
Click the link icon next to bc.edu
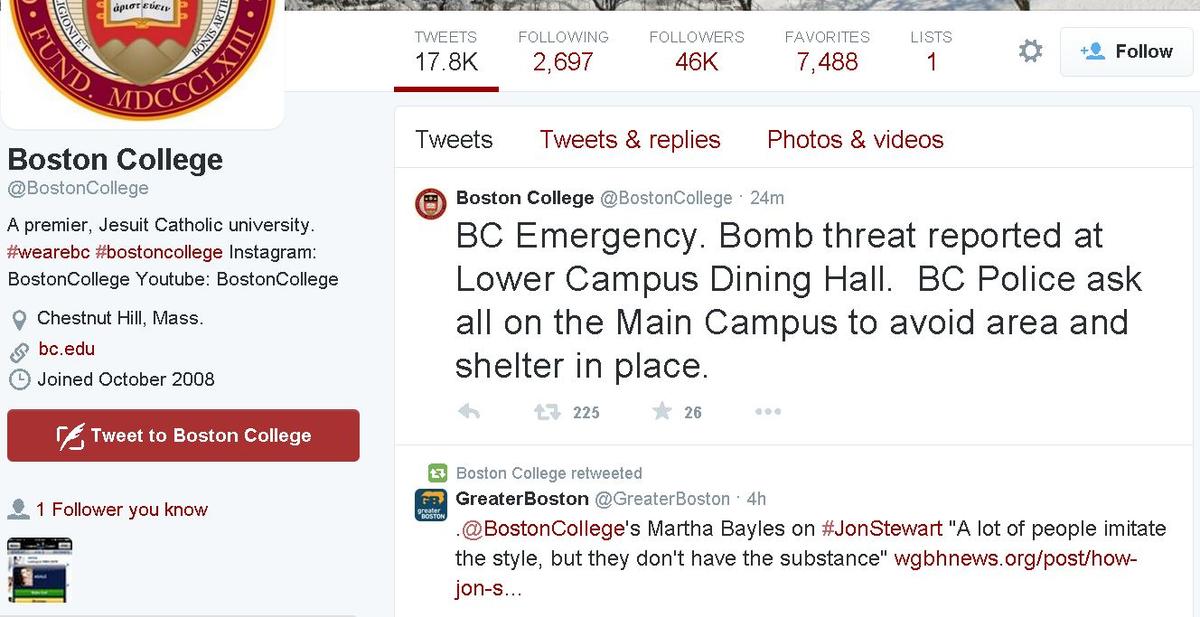[18, 349]
